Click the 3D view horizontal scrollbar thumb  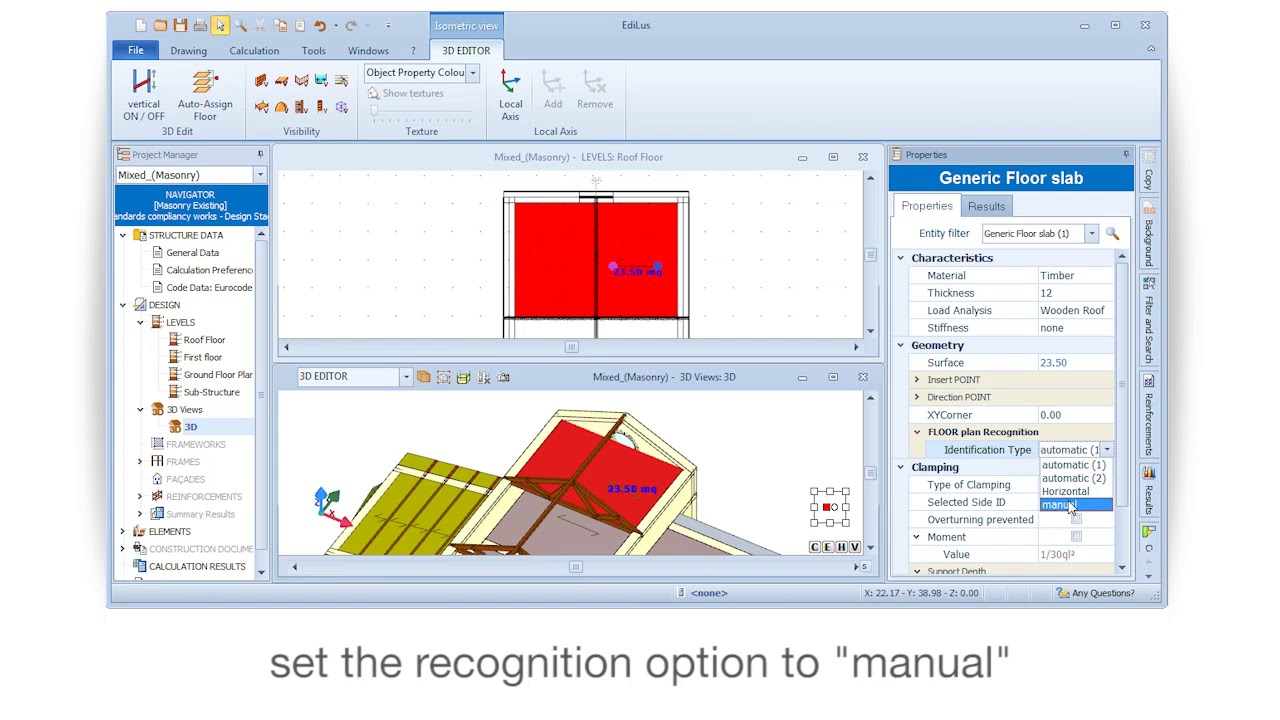pyautogui.click(x=575, y=567)
